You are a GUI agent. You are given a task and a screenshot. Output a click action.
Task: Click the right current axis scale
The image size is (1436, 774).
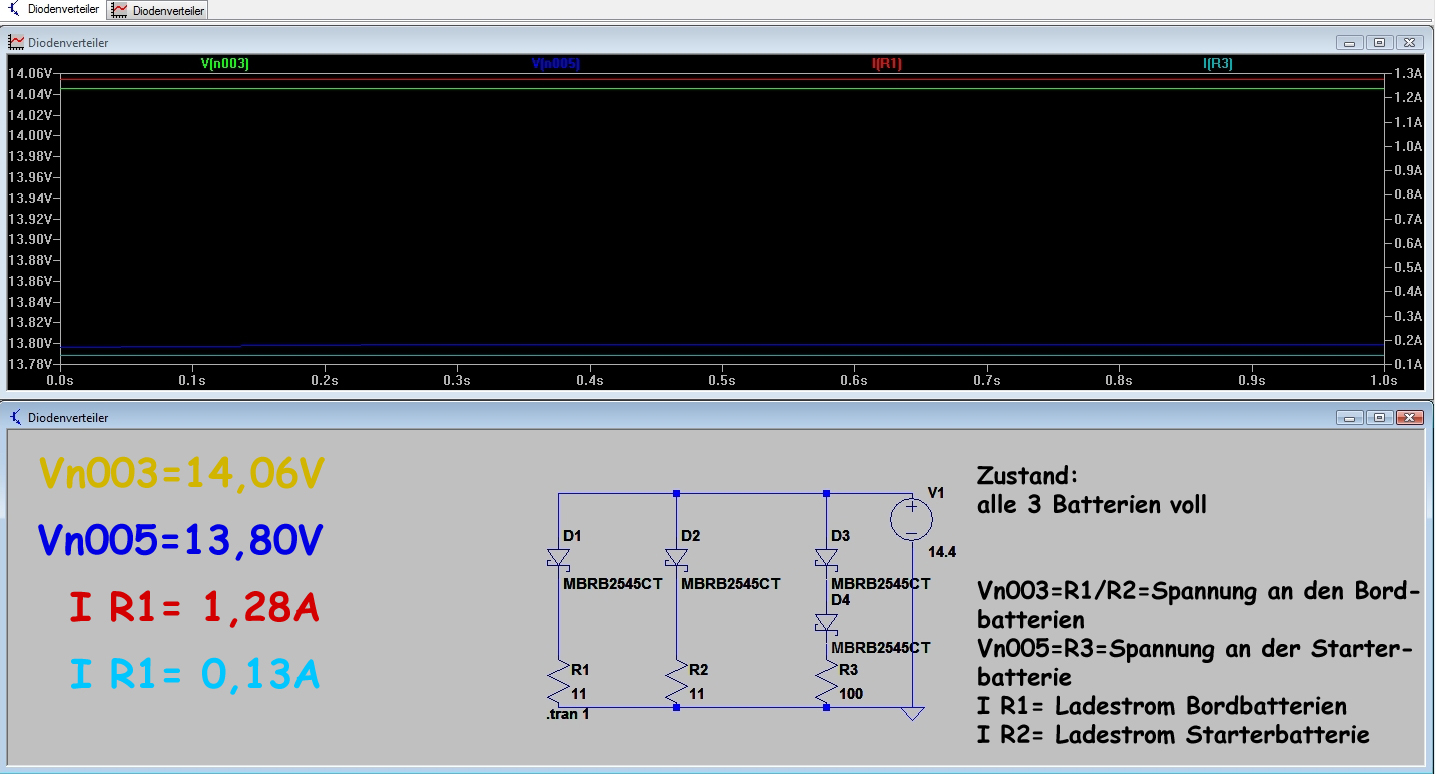(x=1405, y=220)
